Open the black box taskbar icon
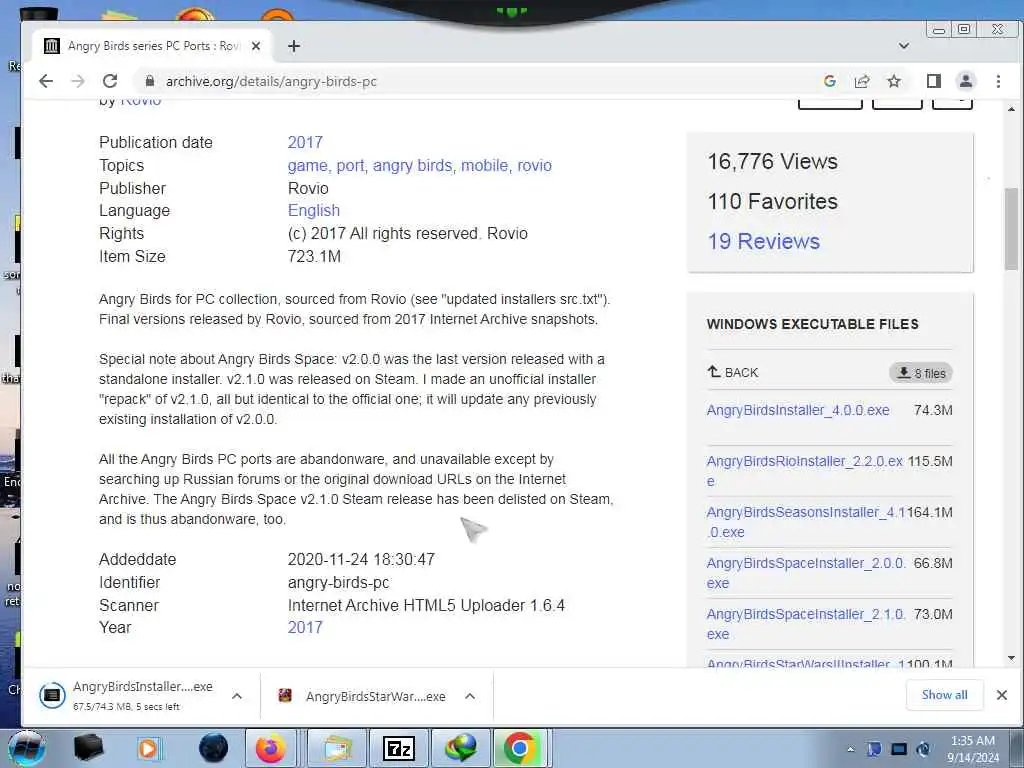The height and width of the screenshot is (768, 1024). pyautogui.click(x=89, y=748)
